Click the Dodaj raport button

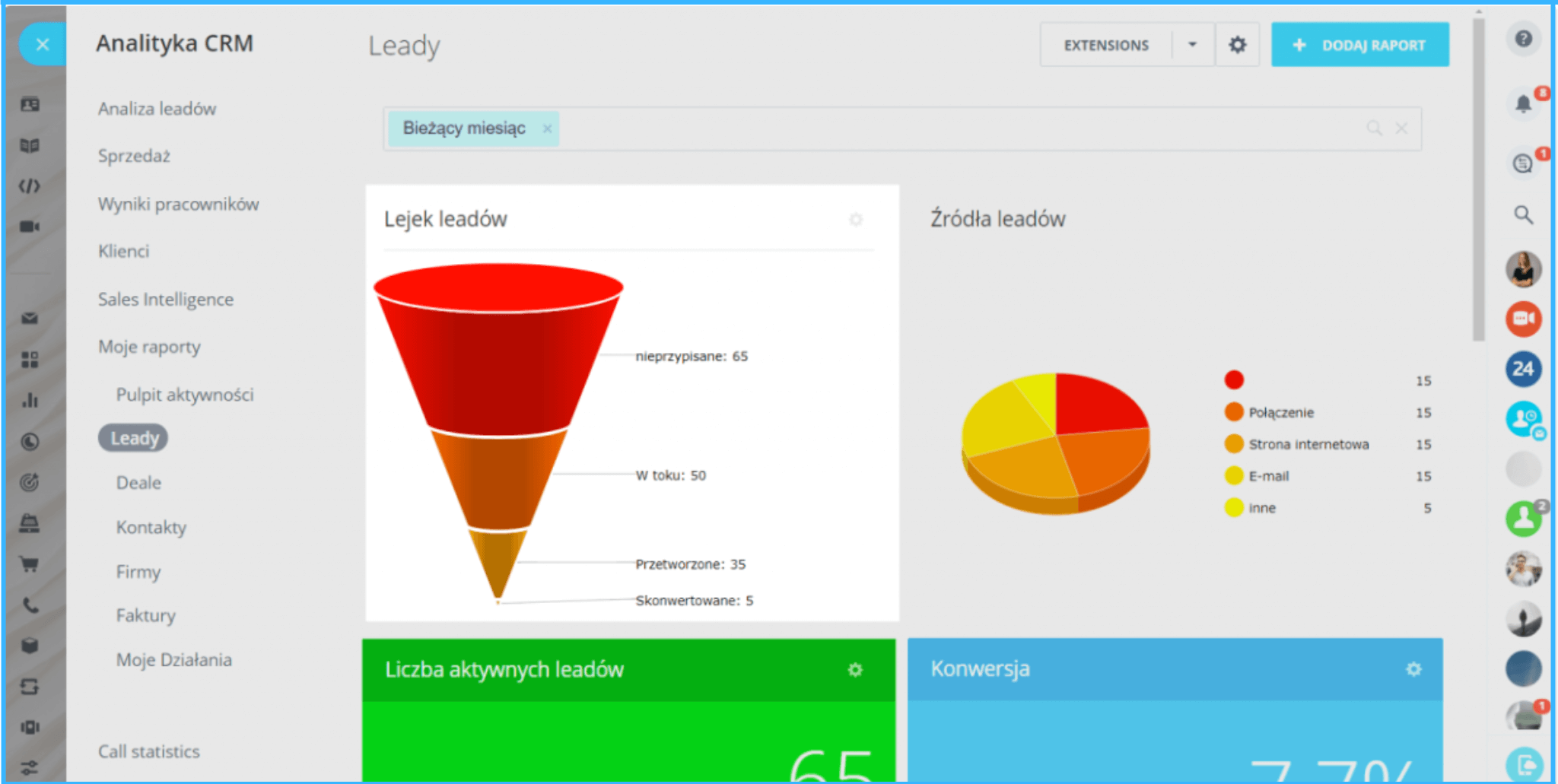coord(1359,45)
